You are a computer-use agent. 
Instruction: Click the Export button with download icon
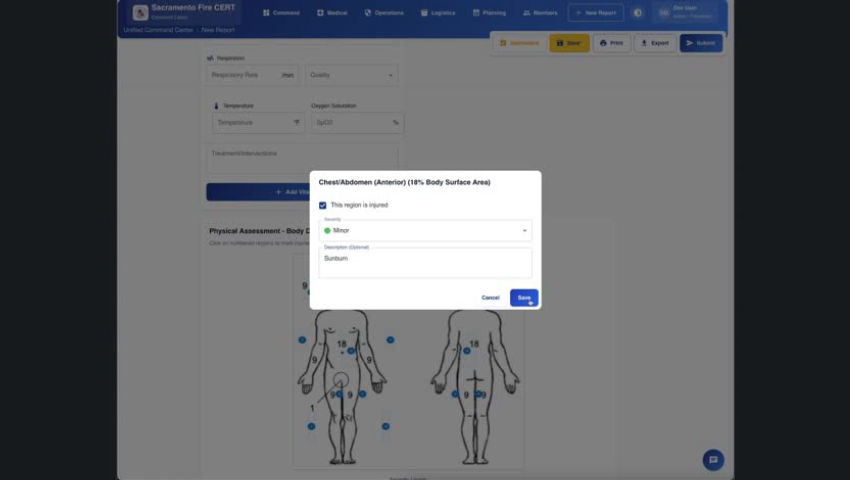point(655,43)
